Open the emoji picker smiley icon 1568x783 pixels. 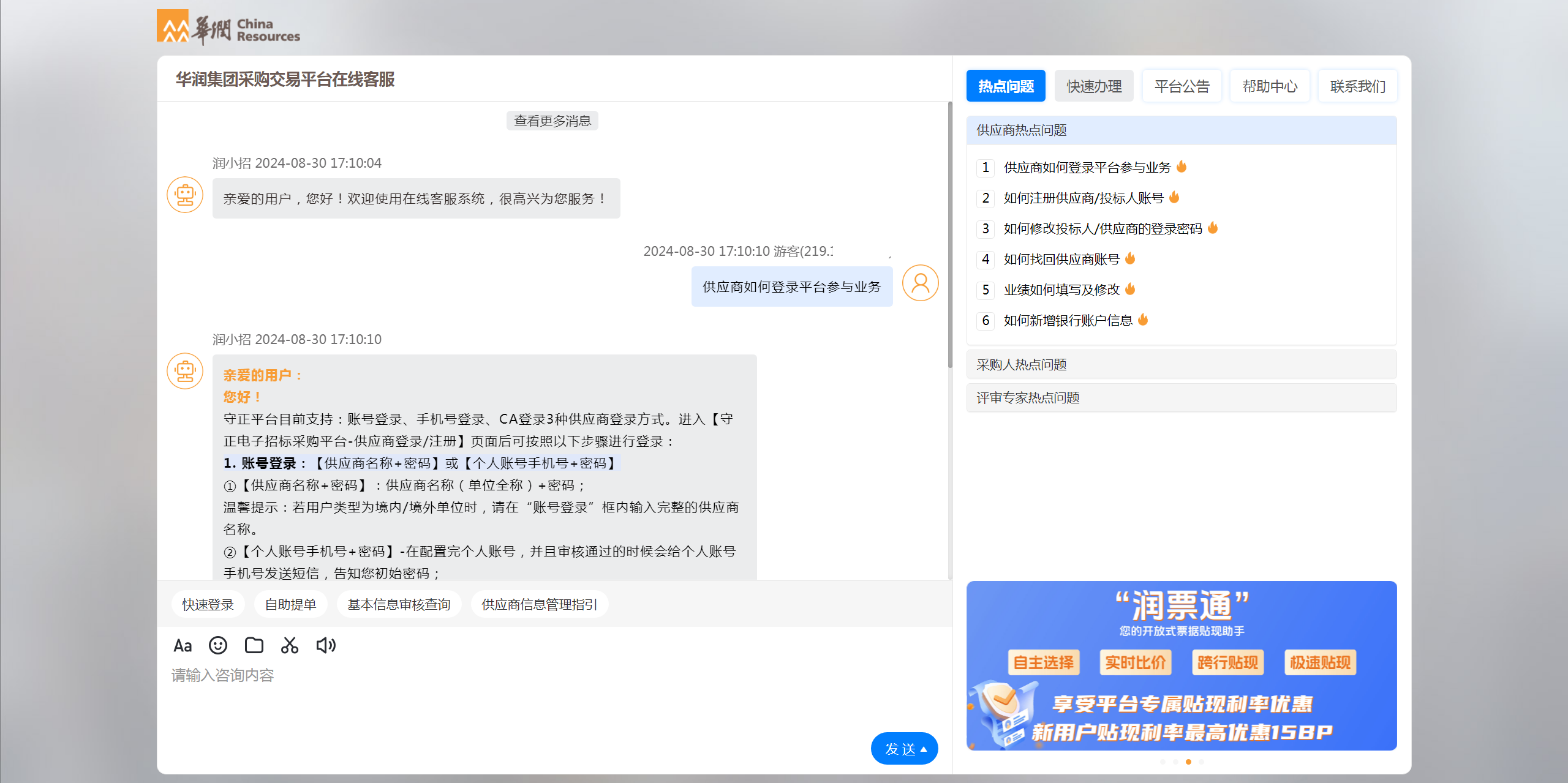tap(217, 646)
